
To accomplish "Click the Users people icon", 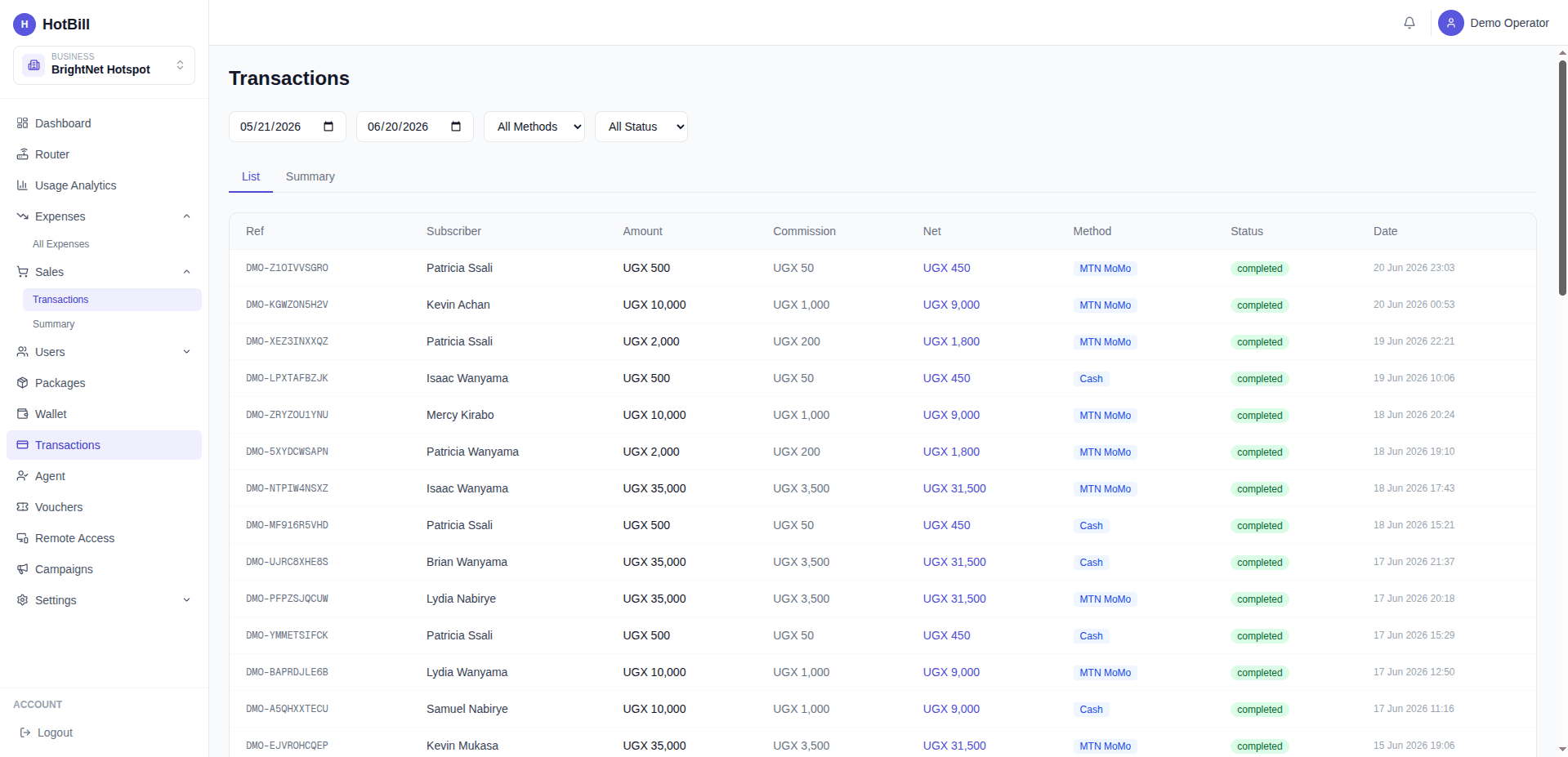I will [x=23, y=352].
